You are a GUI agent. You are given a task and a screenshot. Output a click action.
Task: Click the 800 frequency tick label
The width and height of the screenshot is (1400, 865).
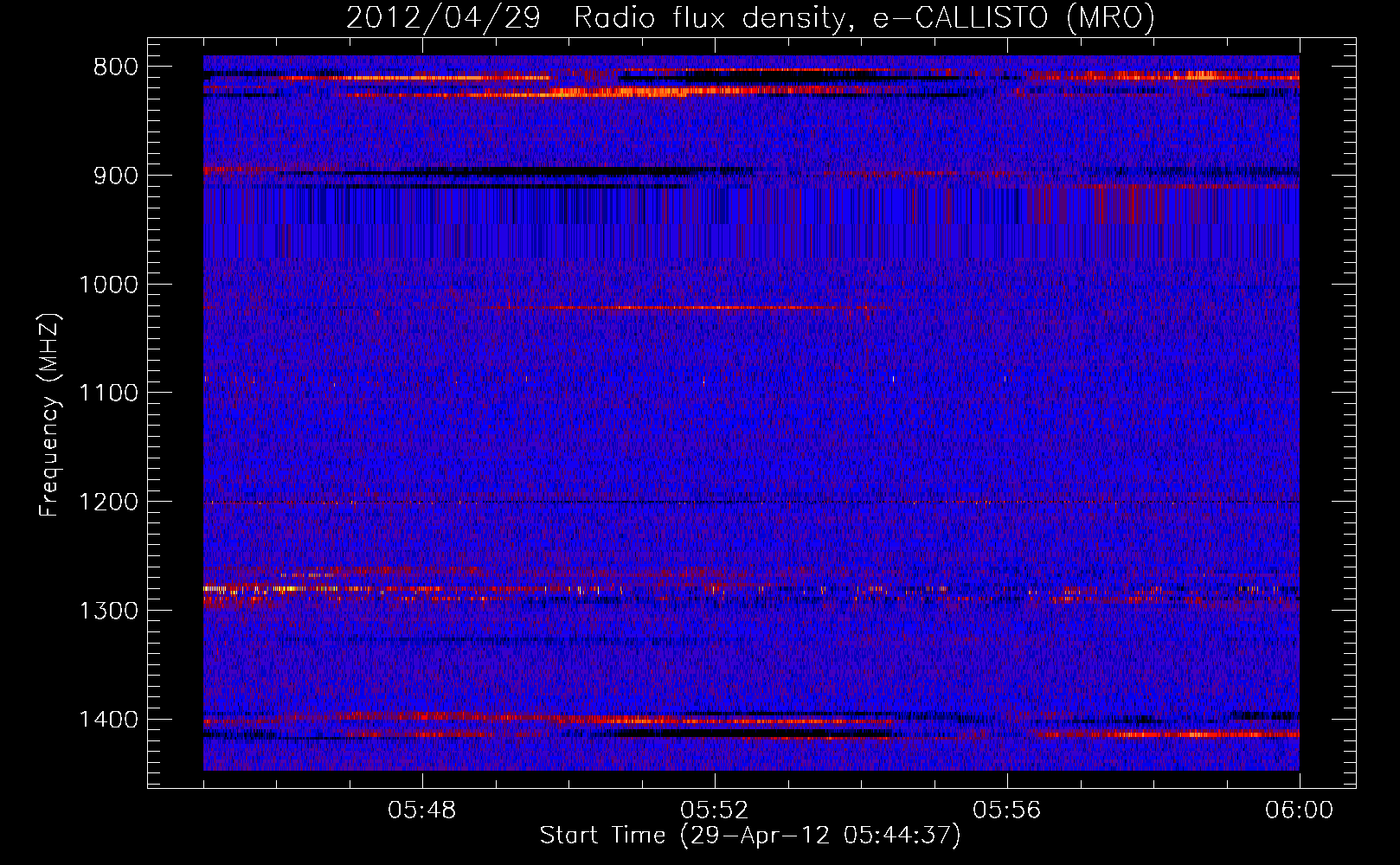click(116, 67)
